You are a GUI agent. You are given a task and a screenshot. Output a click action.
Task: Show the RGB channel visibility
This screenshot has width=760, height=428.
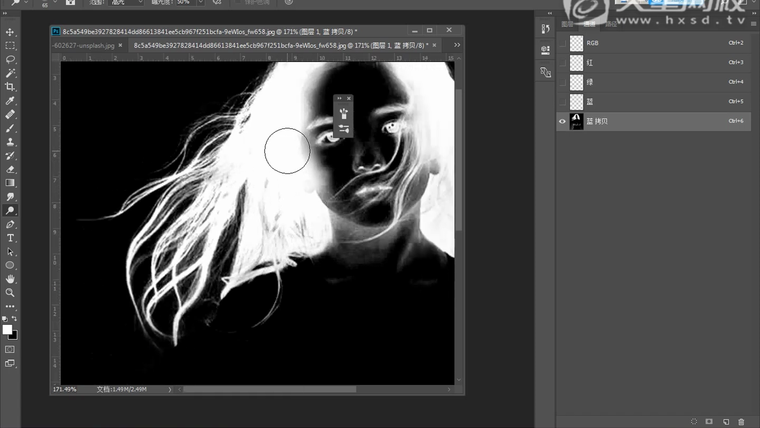tap(562, 43)
